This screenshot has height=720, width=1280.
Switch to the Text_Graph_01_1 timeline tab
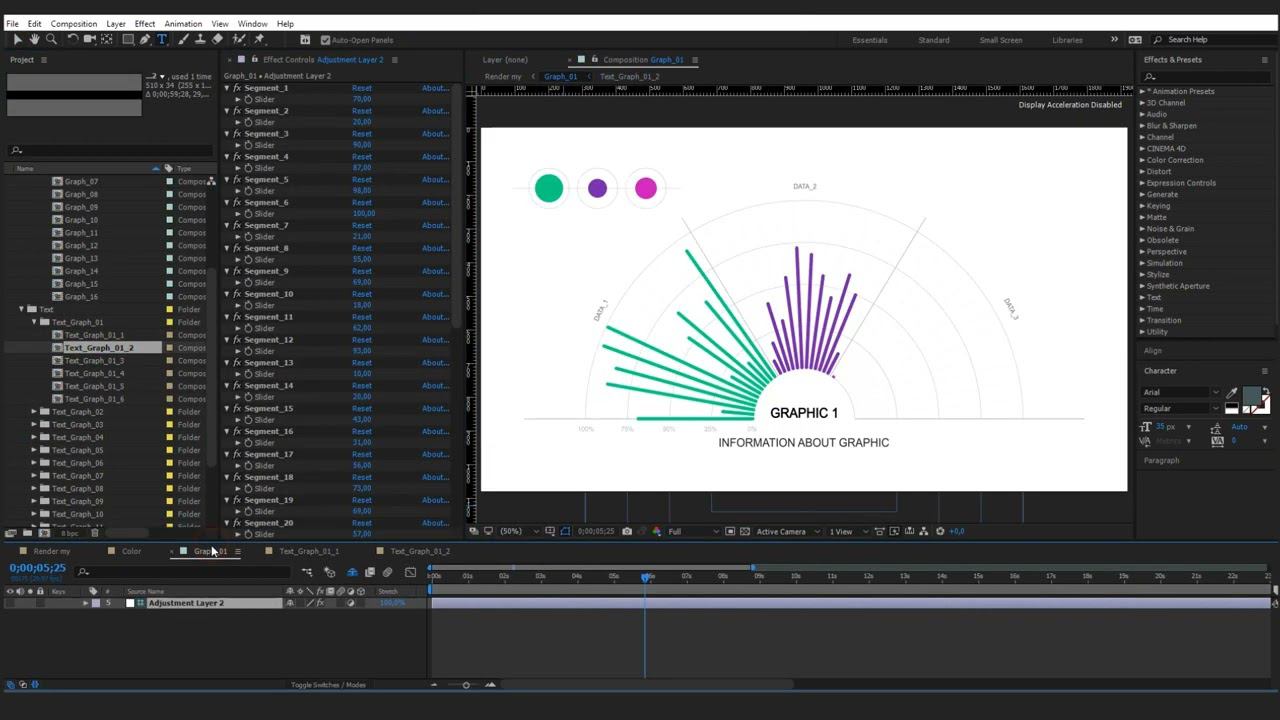(x=308, y=551)
